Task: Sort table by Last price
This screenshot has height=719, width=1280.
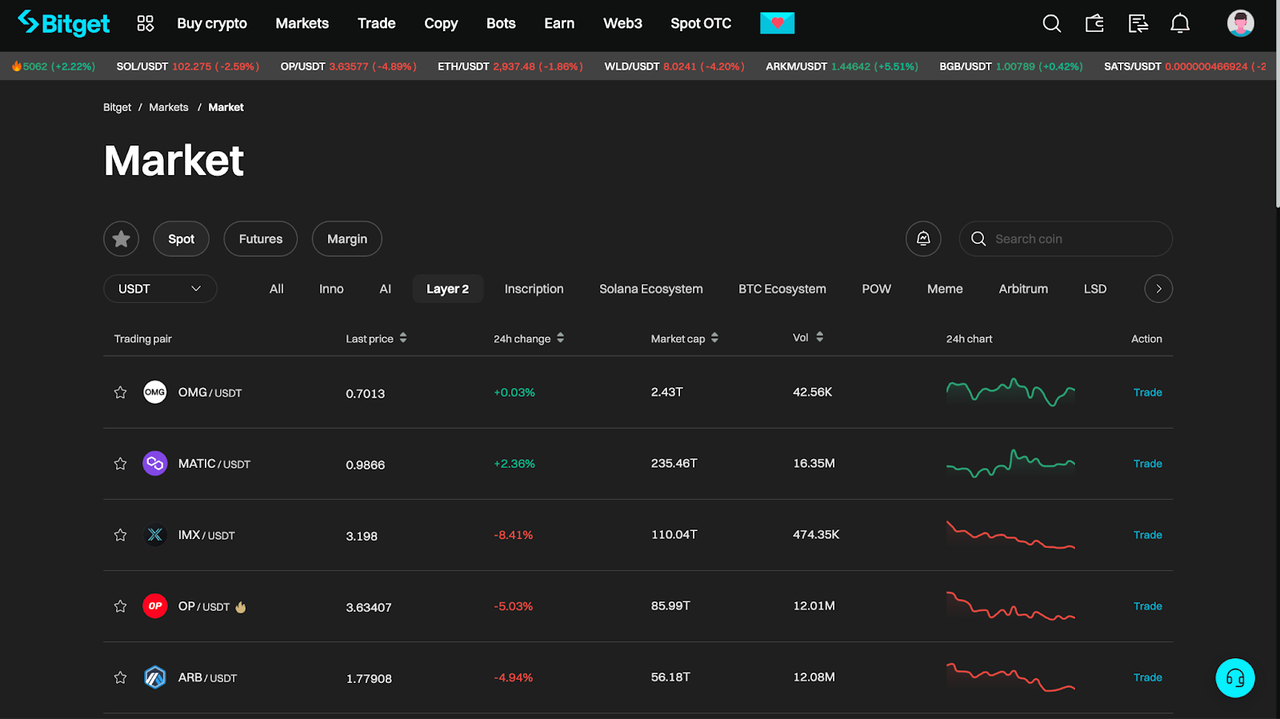Action: [376, 339]
